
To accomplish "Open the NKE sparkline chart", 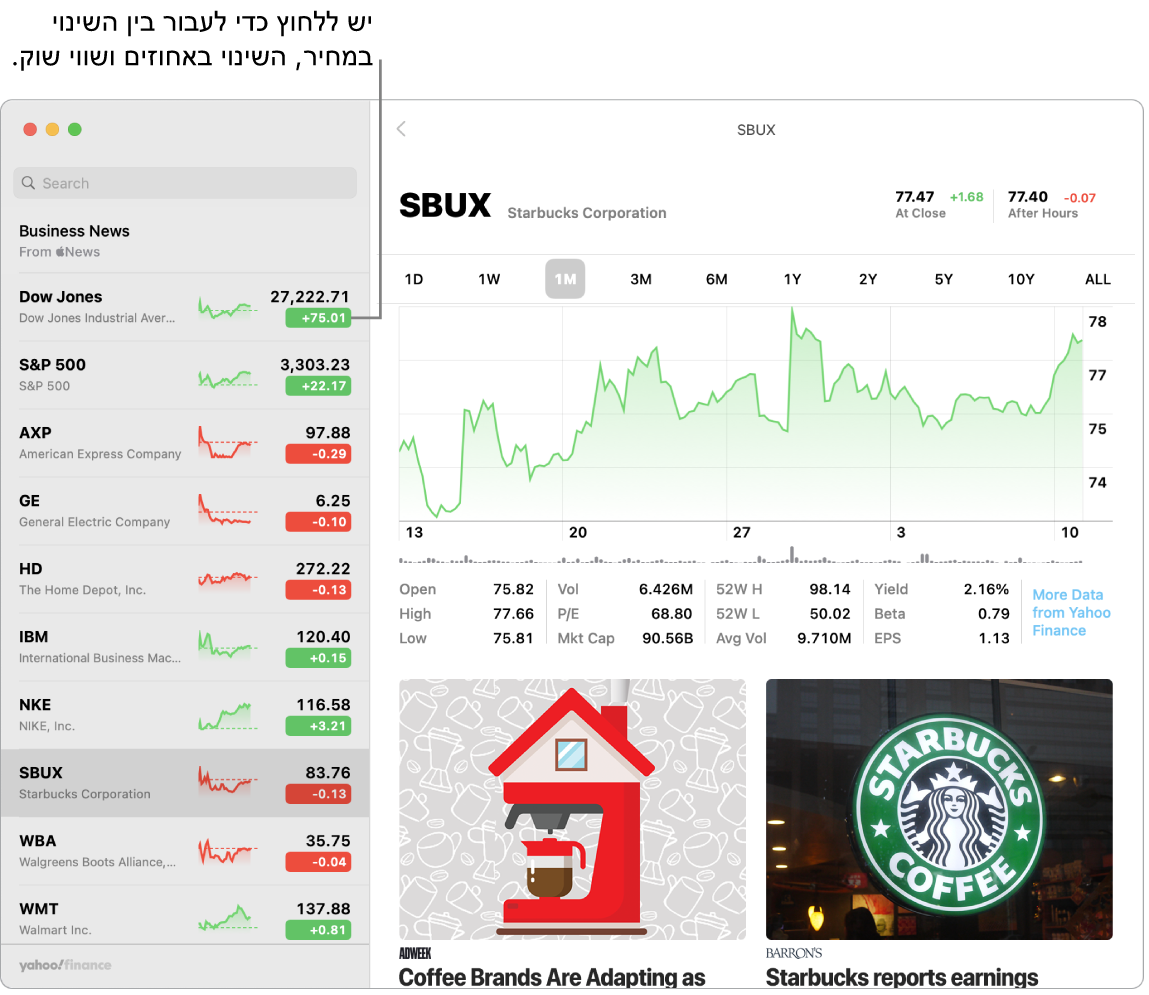I will [228, 716].
